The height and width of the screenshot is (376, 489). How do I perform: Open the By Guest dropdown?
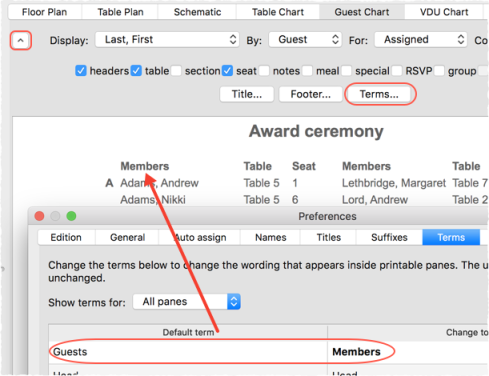tap(305, 40)
